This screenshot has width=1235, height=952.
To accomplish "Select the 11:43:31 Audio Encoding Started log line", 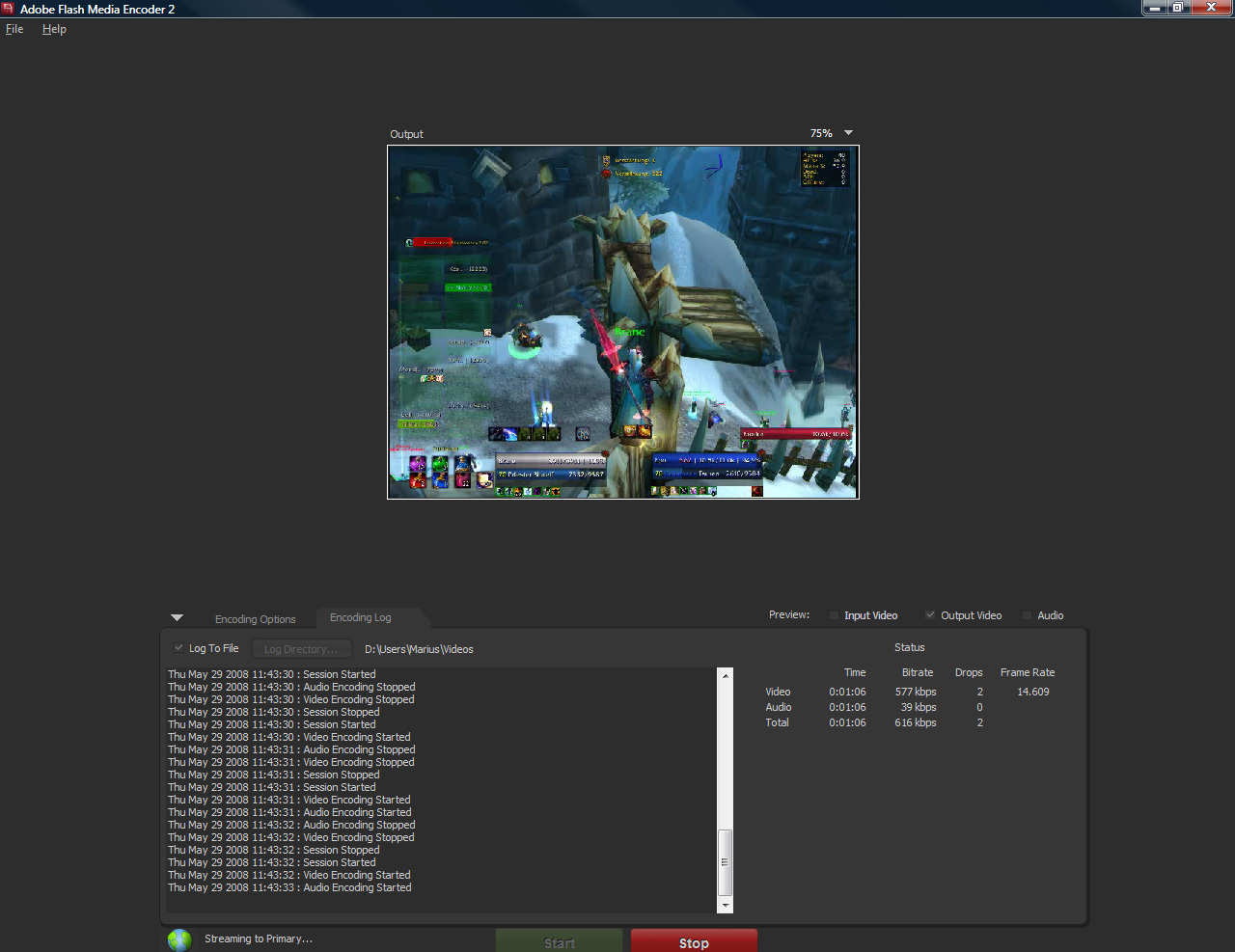I will [289, 812].
